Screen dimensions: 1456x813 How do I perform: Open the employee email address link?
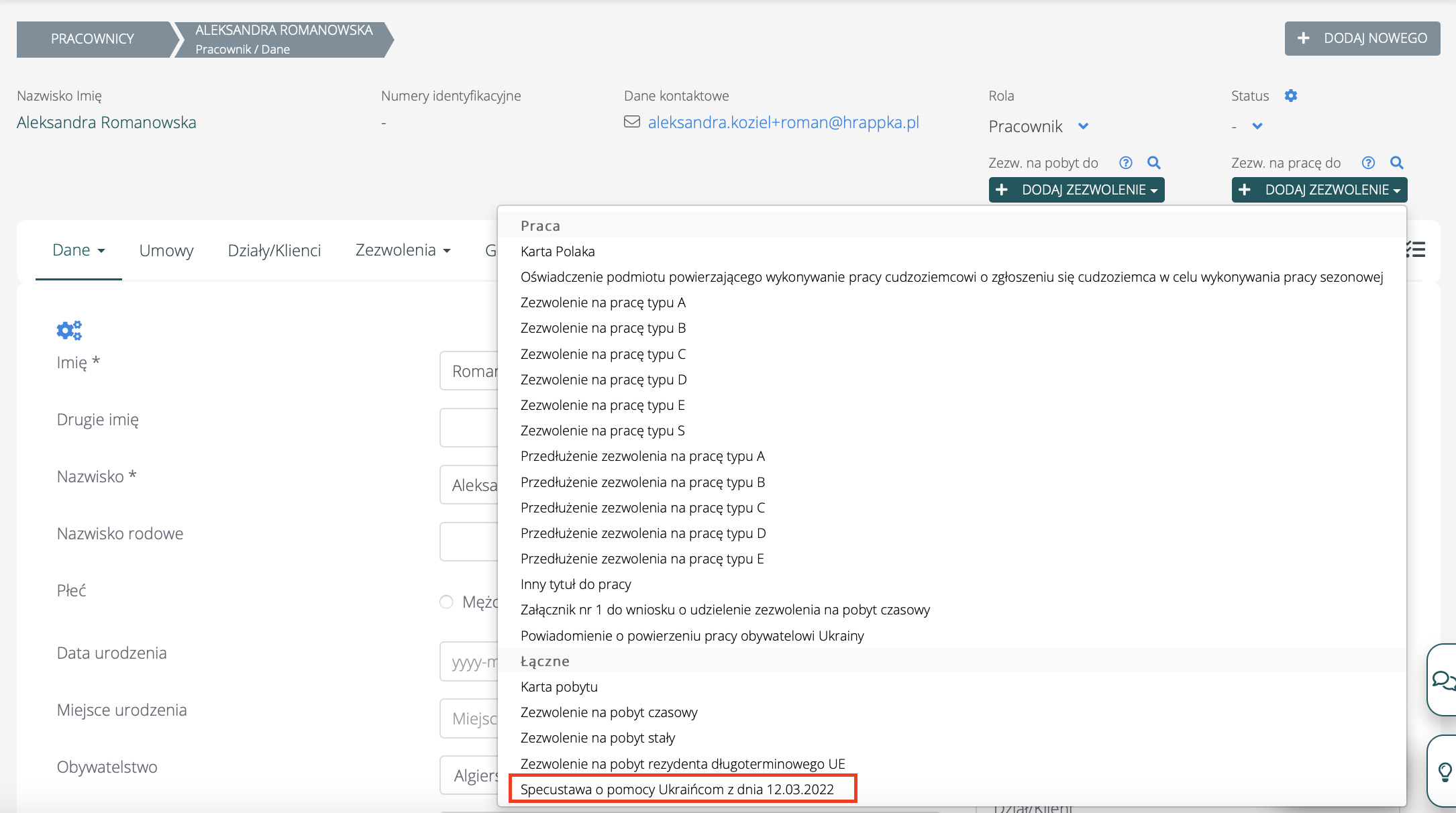(x=783, y=123)
